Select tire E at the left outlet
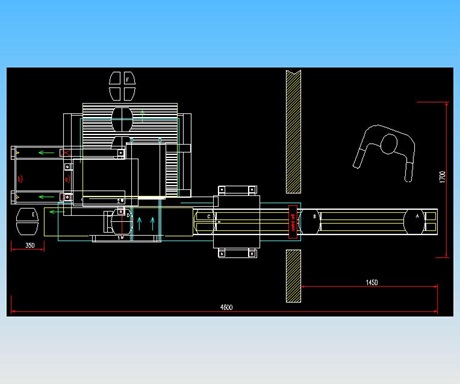This screenshot has width=460, height=384. [x=27, y=221]
